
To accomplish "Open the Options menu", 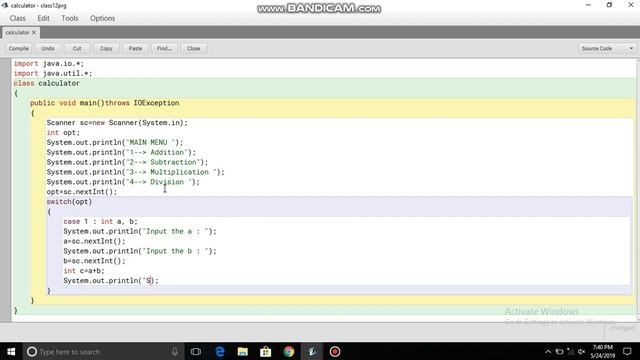I will tap(102, 18).
